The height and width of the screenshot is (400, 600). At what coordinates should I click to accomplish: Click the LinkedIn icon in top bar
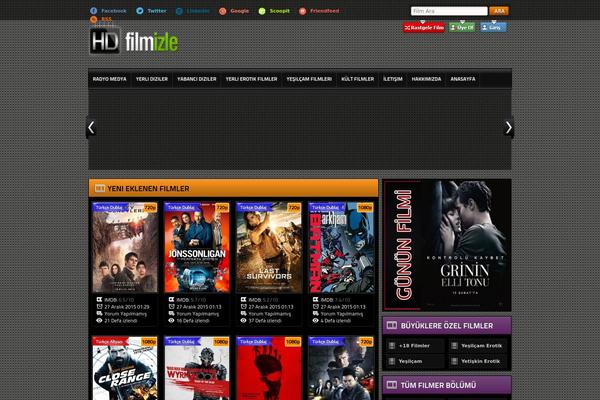179,11
